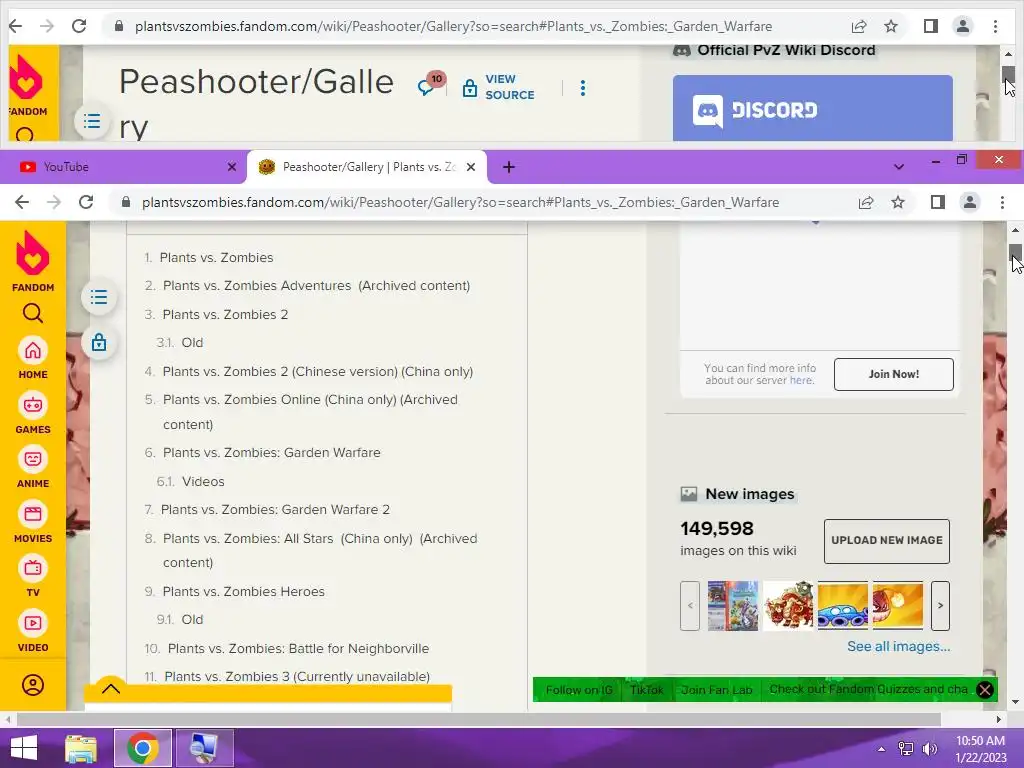Open the dragon zombie image thumbnail
The image size is (1024, 768).
(x=788, y=605)
